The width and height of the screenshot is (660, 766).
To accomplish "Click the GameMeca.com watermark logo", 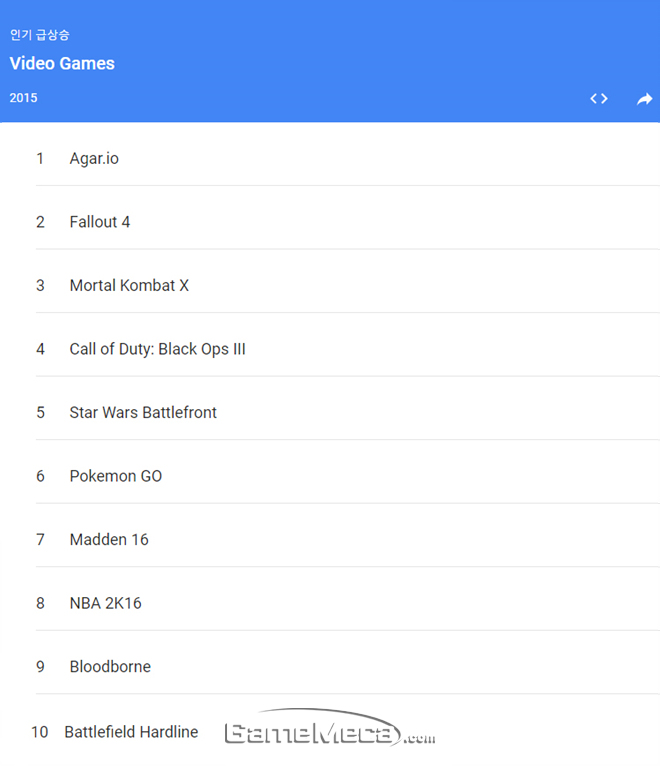I will tap(330, 732).
